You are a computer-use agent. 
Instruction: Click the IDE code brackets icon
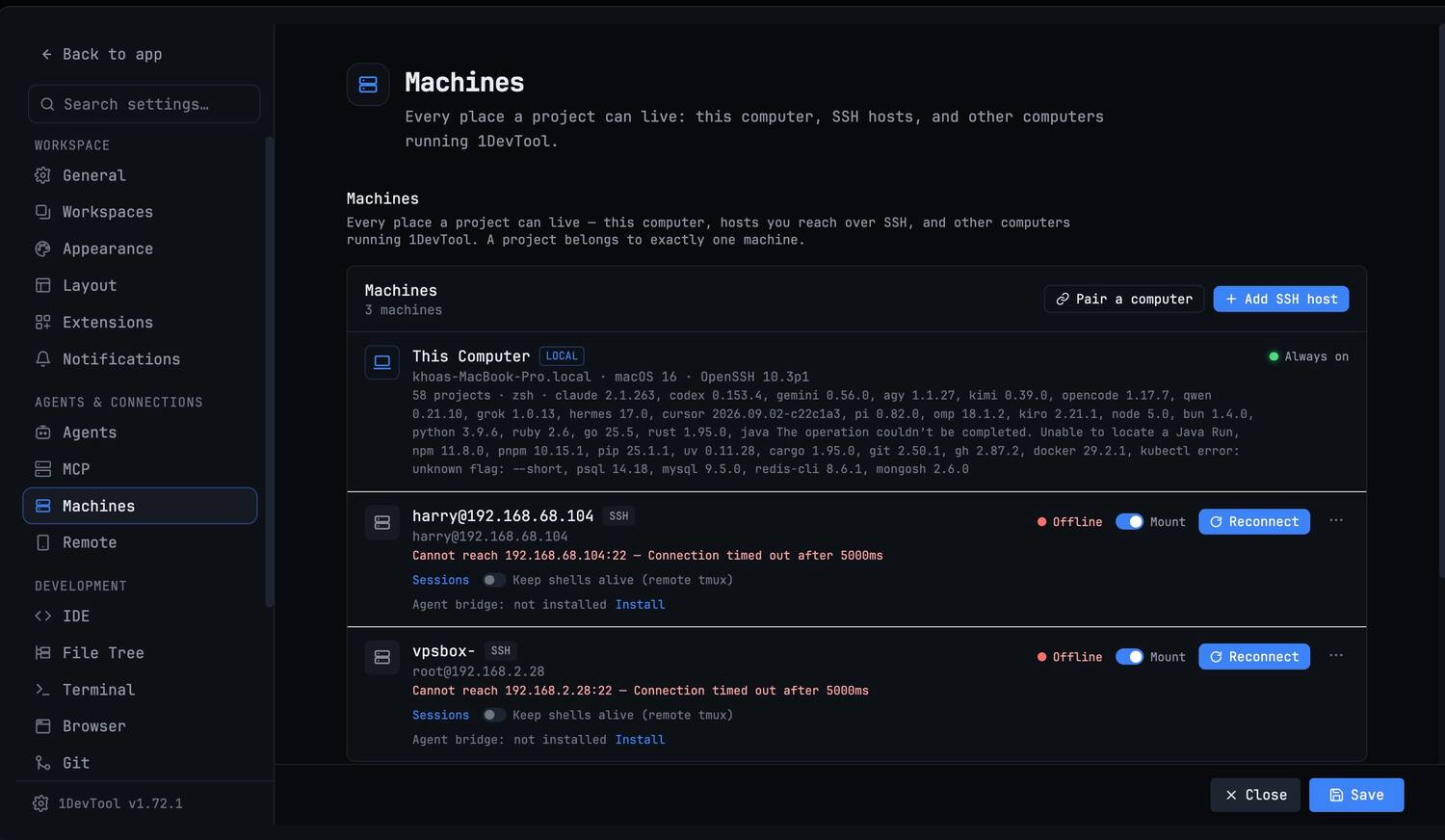pos(42,616)
